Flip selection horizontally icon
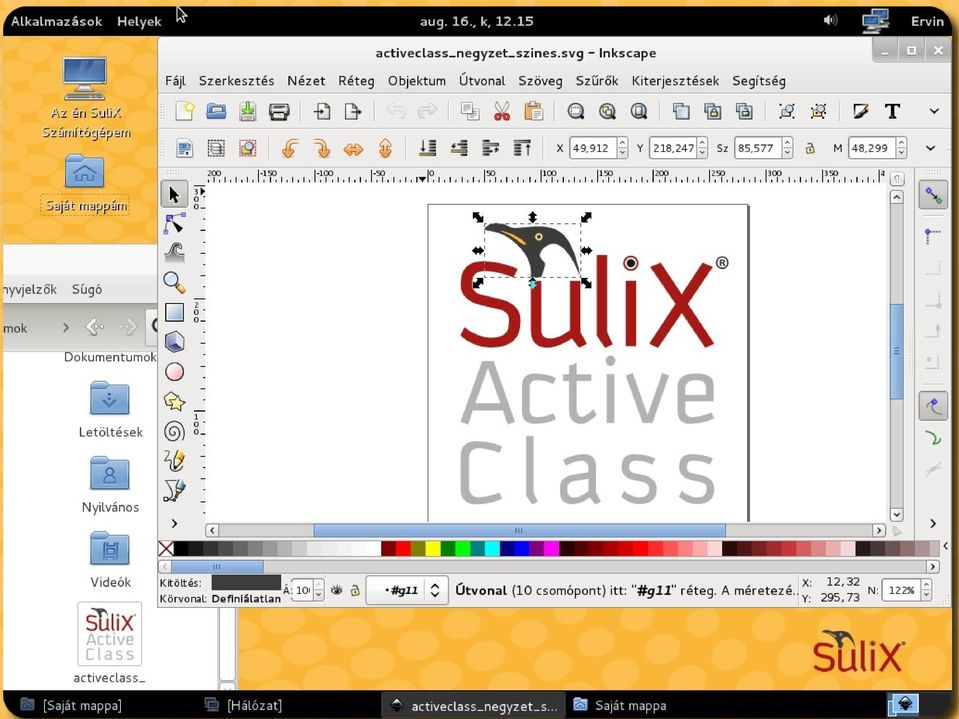959x719 pixels. coord(354,148)
